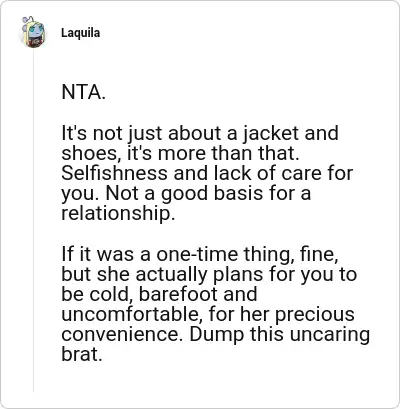Screen dimensions: 400x409
Task: Click the word "Dump" in the last paragraph
Action: 216,334
